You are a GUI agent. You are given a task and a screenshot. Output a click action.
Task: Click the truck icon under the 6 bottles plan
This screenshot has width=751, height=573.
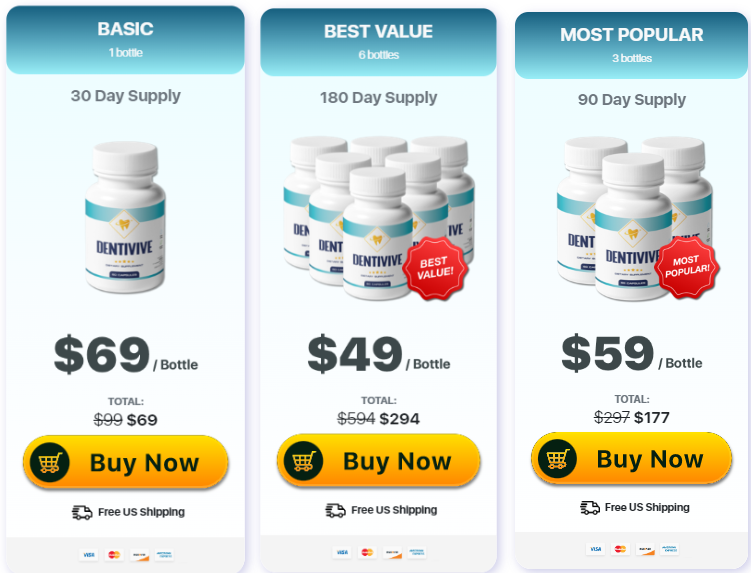pyautogui.click(x=335, y=510)
